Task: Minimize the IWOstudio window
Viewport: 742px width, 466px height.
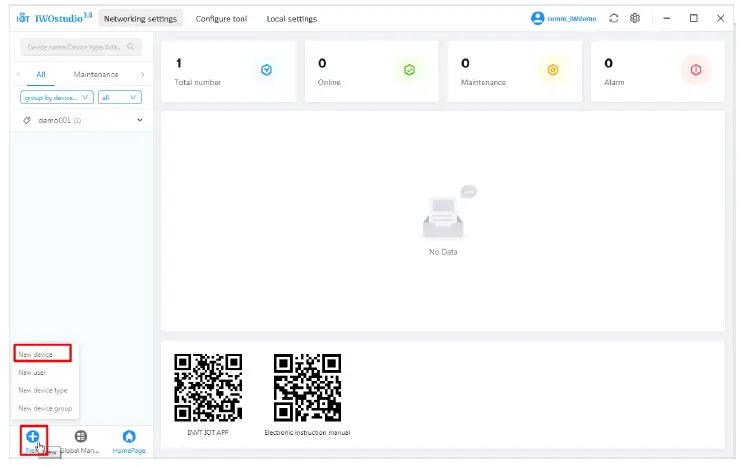Action: 667,18
